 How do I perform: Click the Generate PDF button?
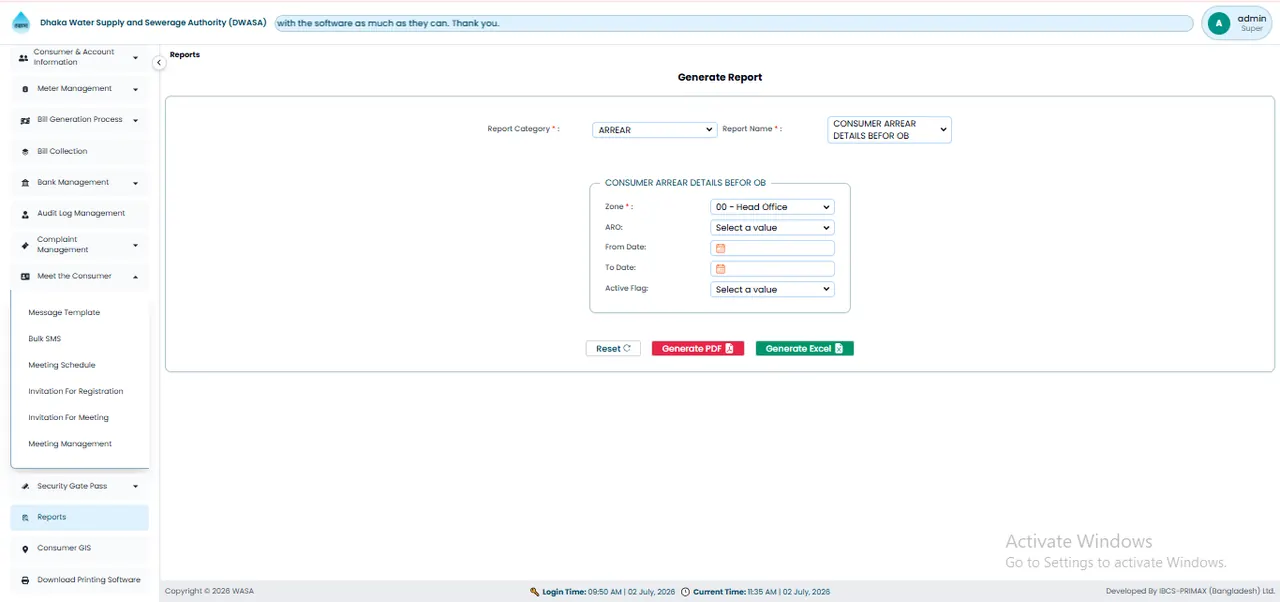point(698,349)
